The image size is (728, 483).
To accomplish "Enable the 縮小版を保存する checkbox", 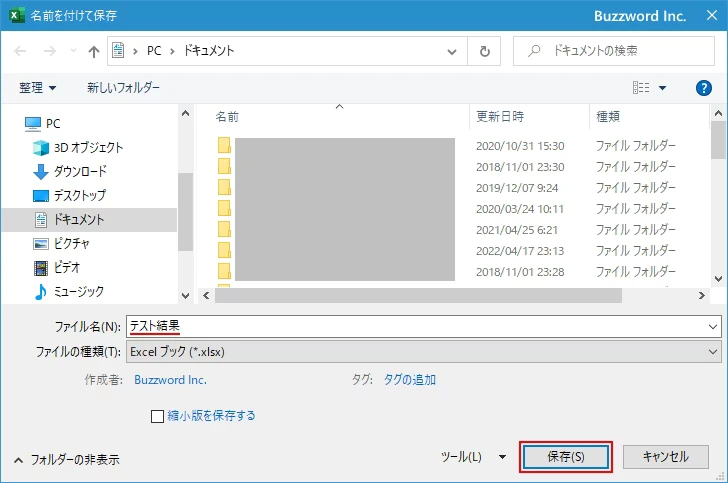I will click(x=157, y=416).
